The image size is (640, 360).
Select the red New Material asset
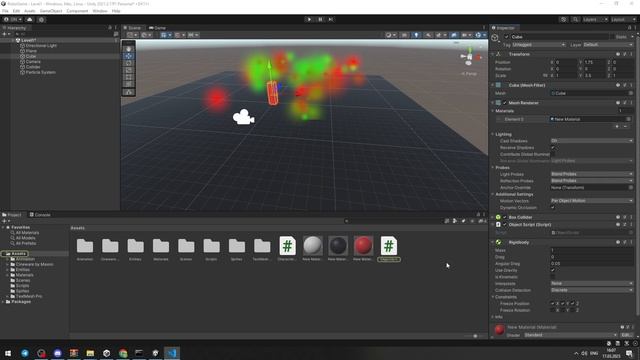pos(363,248)
